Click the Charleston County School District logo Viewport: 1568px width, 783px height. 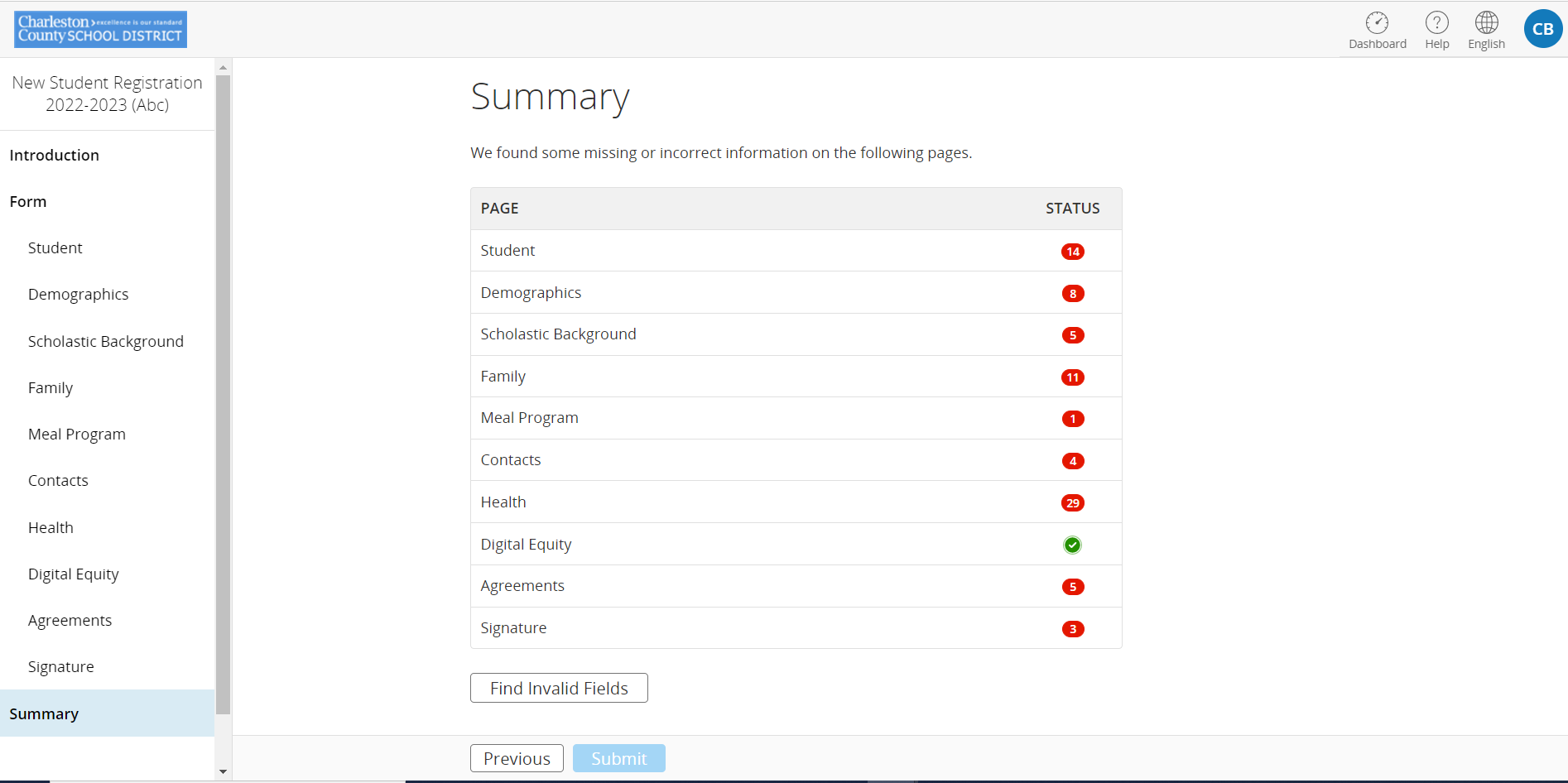coord(100,29)
